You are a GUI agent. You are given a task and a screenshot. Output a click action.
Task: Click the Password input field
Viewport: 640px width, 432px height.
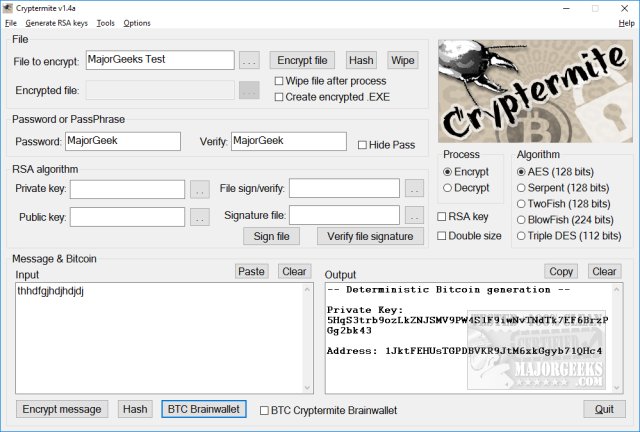coord(123,141)
